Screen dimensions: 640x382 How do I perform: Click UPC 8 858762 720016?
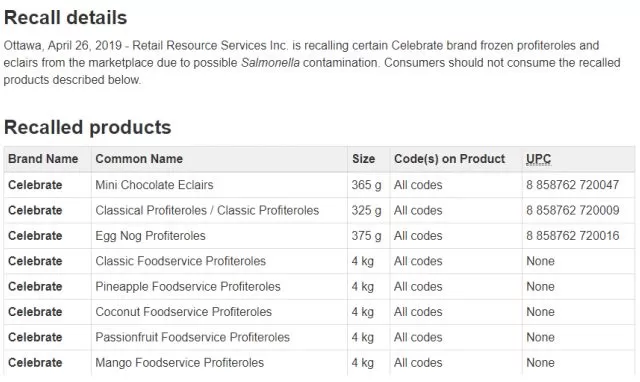(x=572, y=235)
